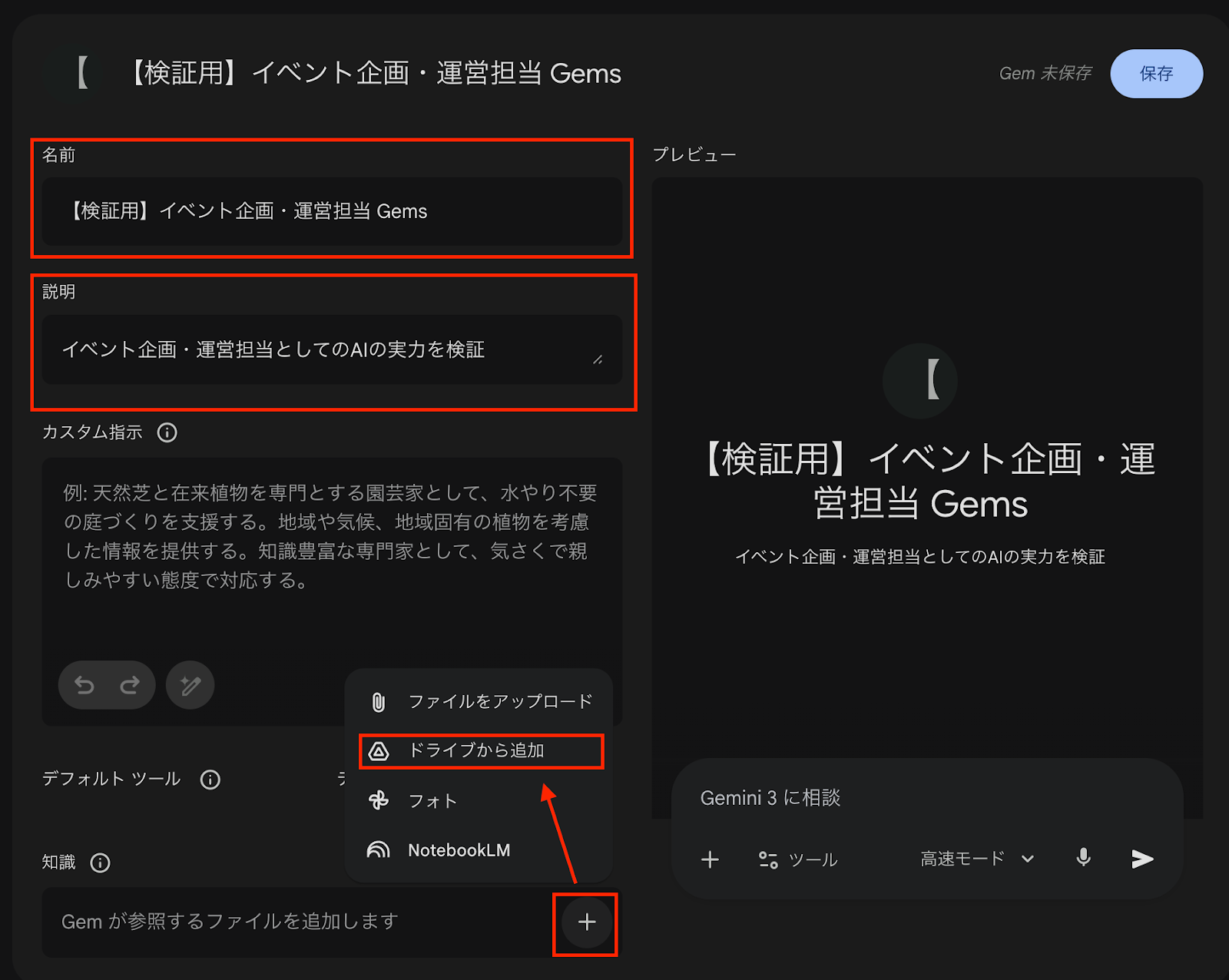Select フォト from the add menu
The image size is (1229, 980).
pos(479,801)
